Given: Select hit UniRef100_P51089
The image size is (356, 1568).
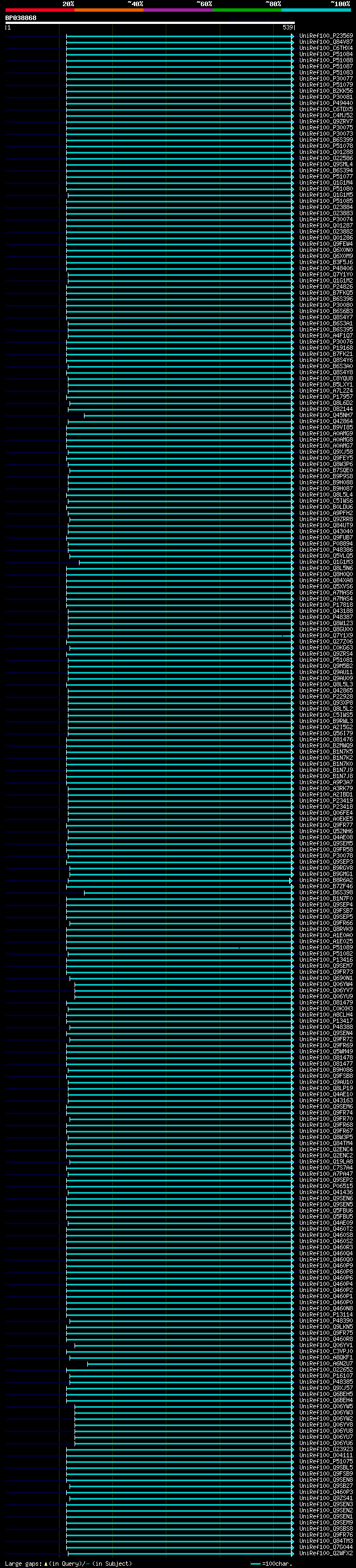Looking at the screenshot, I should pyautogui.click(x=326, y=947).
